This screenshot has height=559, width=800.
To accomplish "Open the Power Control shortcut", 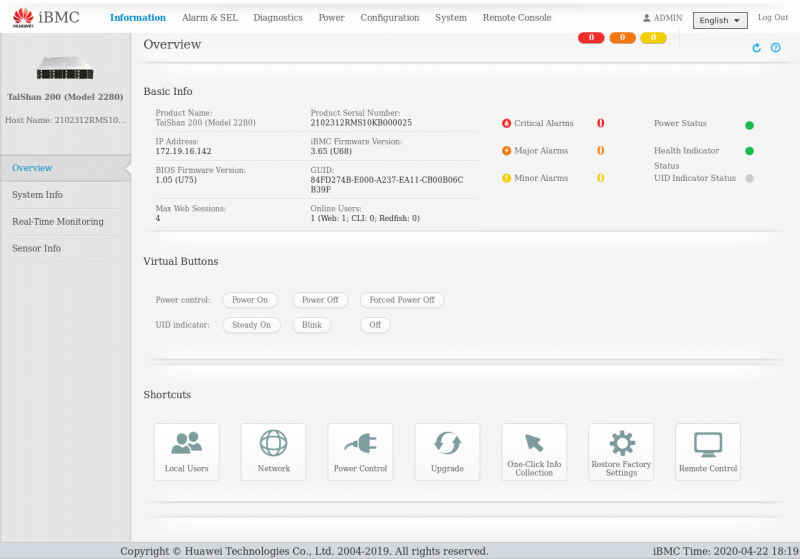I will pos(360,452).
